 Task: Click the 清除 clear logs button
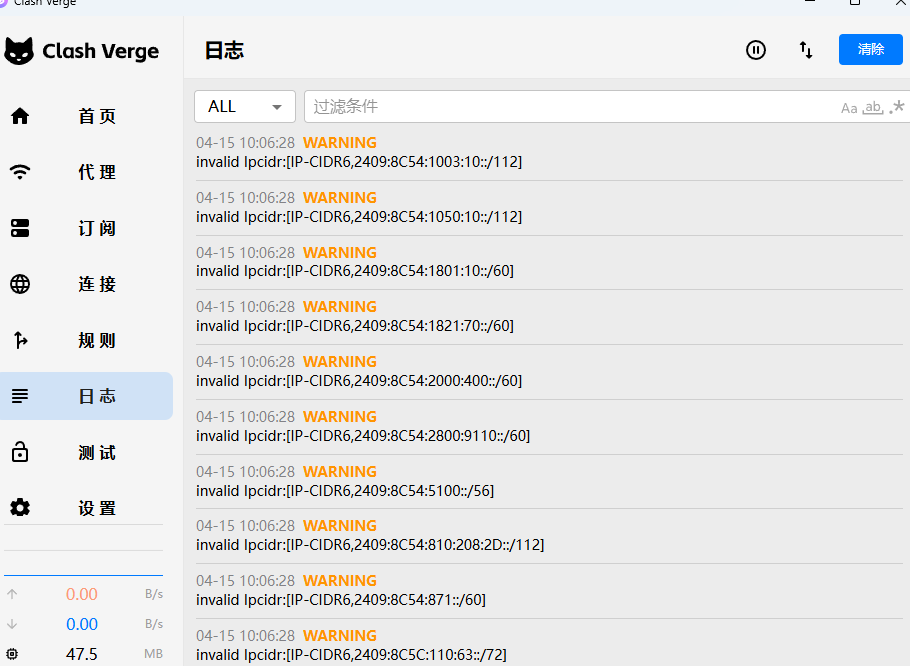[870, 49]
